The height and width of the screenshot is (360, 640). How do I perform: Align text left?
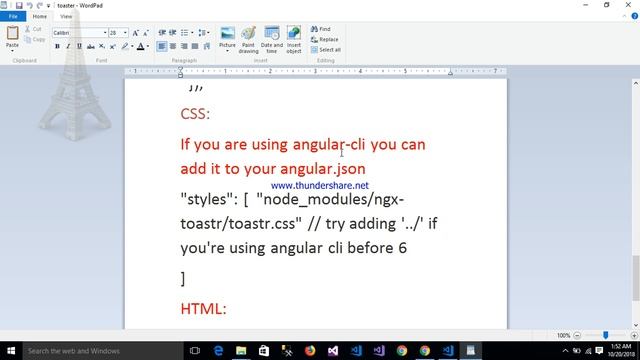click(x=162, y=47)
